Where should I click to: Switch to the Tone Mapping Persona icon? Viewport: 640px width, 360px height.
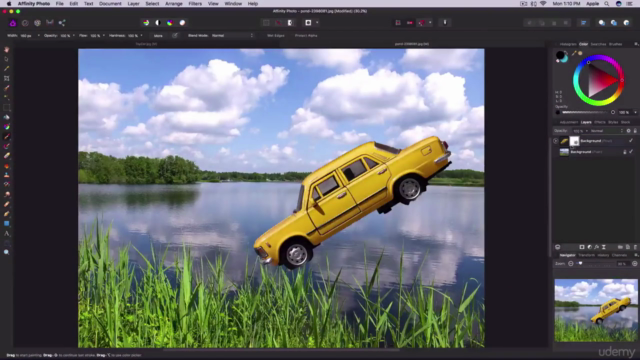click(x=50, y=23)
